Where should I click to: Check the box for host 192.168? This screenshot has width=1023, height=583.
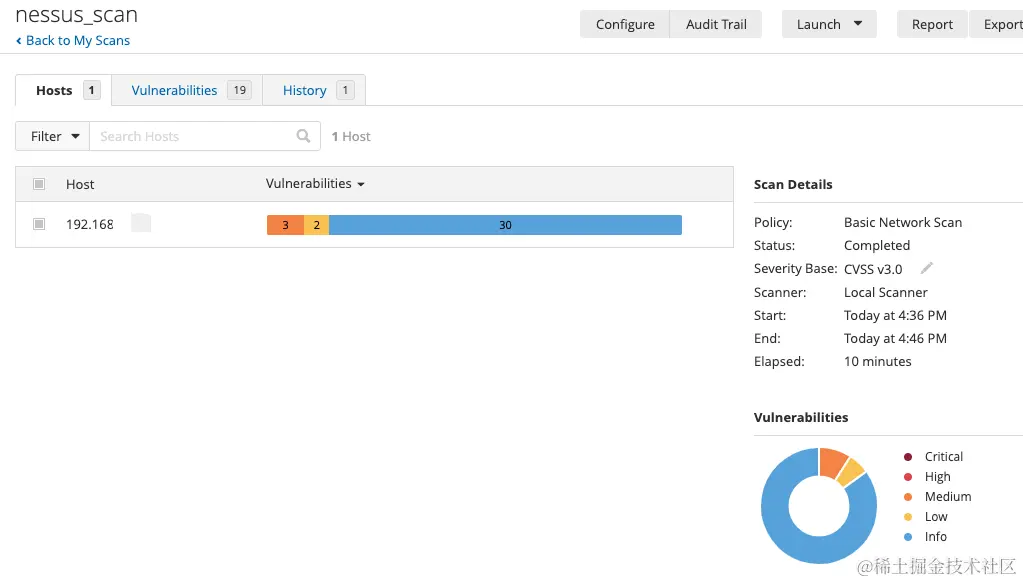tap(39, 224)
